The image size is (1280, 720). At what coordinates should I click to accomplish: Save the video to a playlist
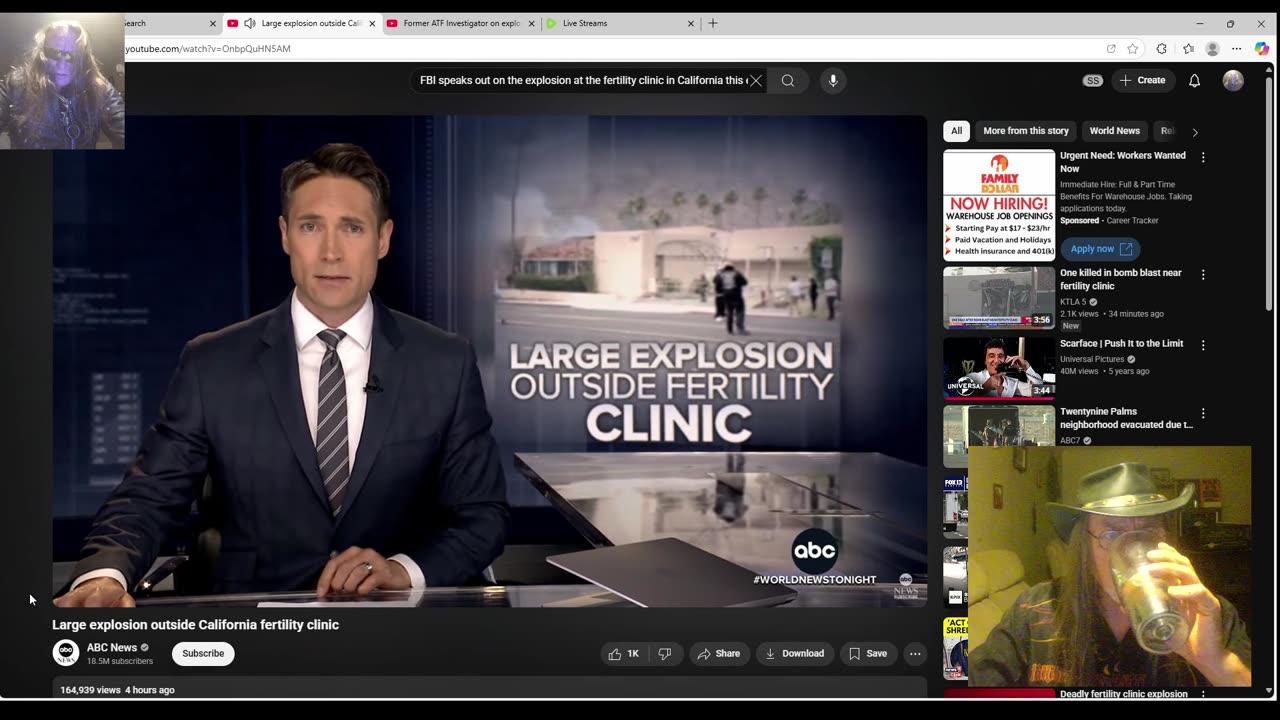[x=868, y=654]
